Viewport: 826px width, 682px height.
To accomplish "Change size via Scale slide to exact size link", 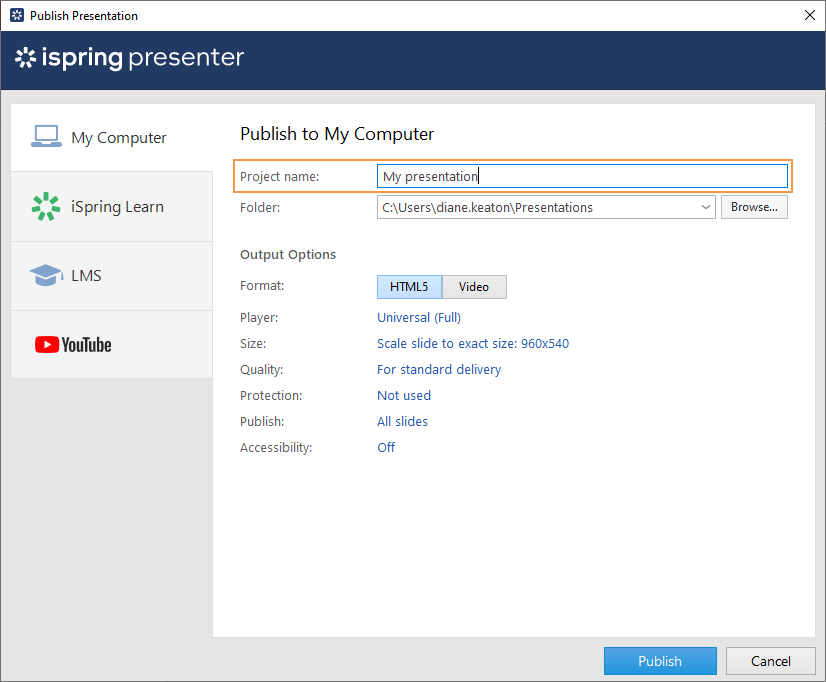I will (472, 343).
